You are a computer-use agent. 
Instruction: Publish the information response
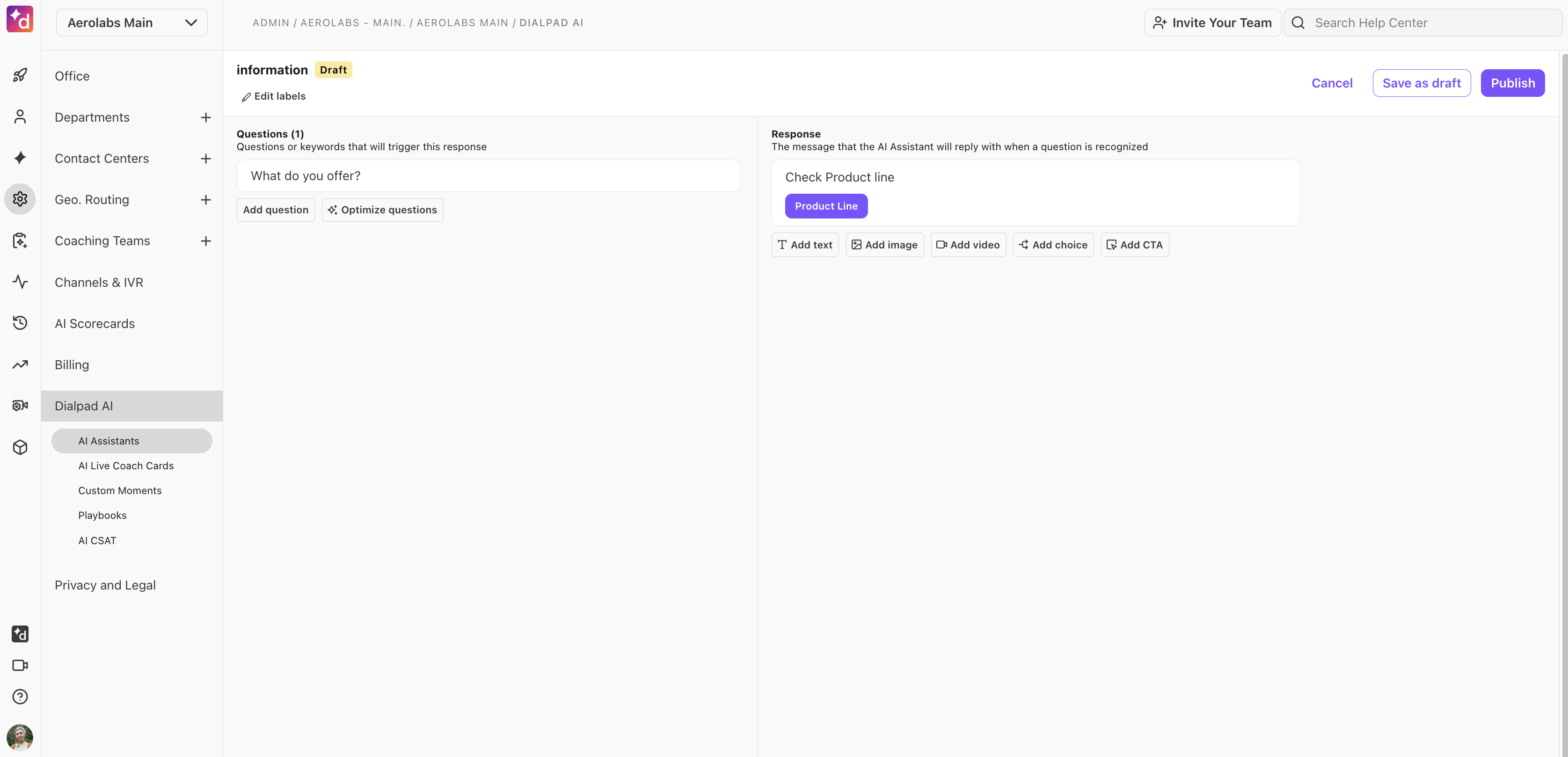click(1513, 83)
